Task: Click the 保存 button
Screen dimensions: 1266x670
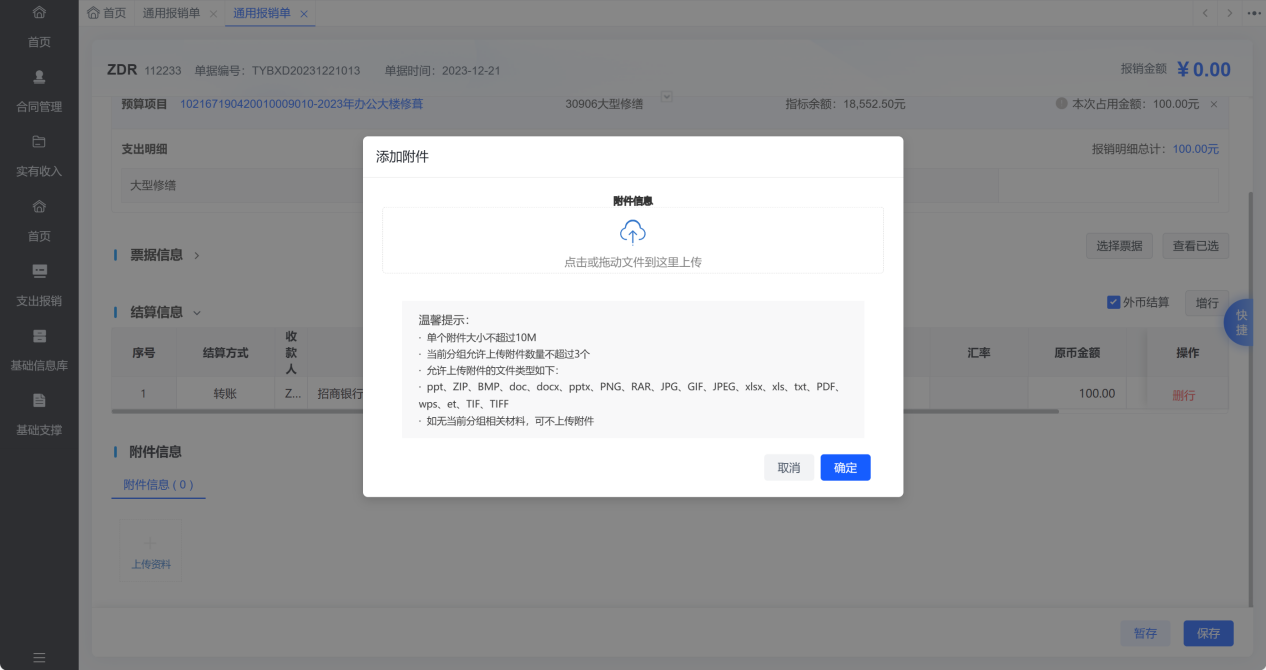Action: pyautogui.click(x=1208, y=633)
